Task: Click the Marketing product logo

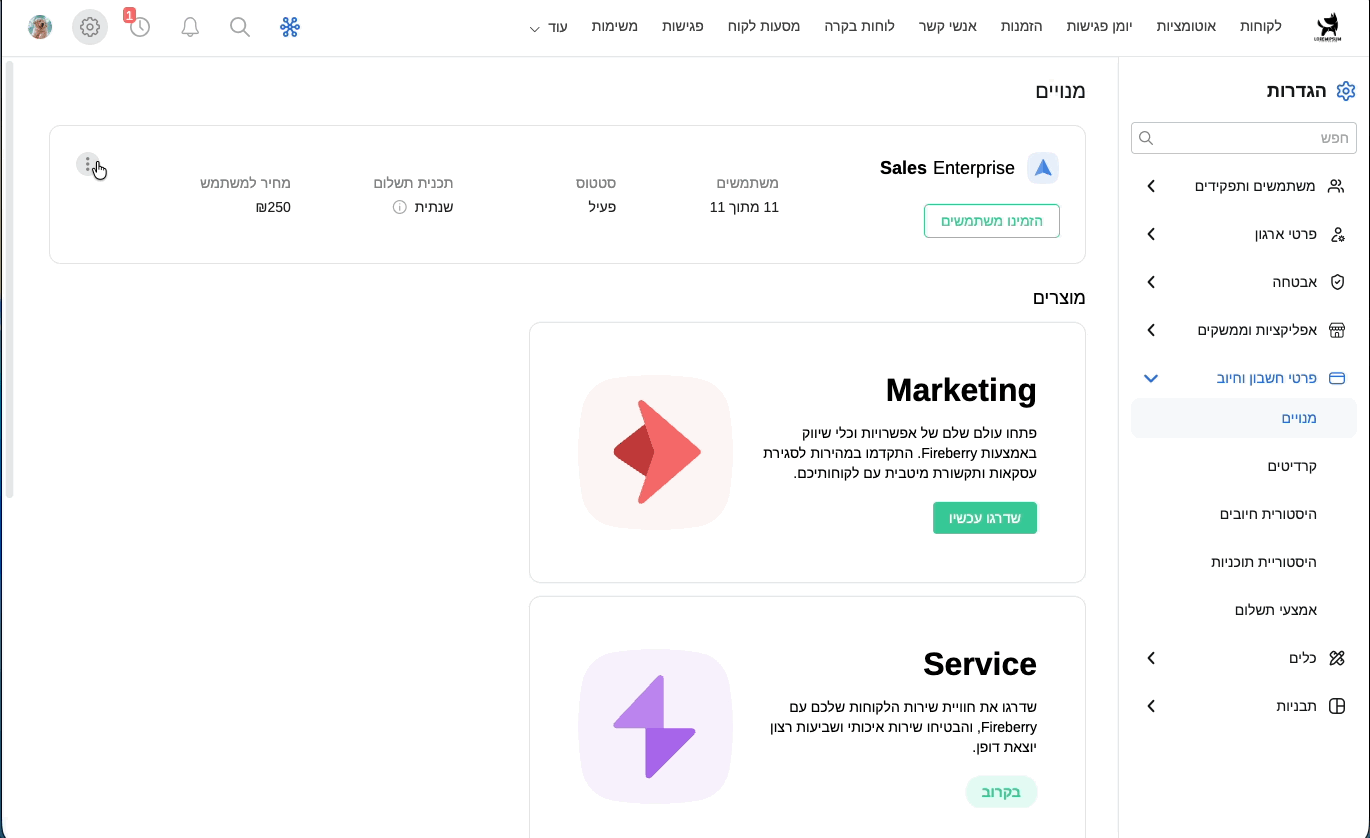Action: pos(656,452)
